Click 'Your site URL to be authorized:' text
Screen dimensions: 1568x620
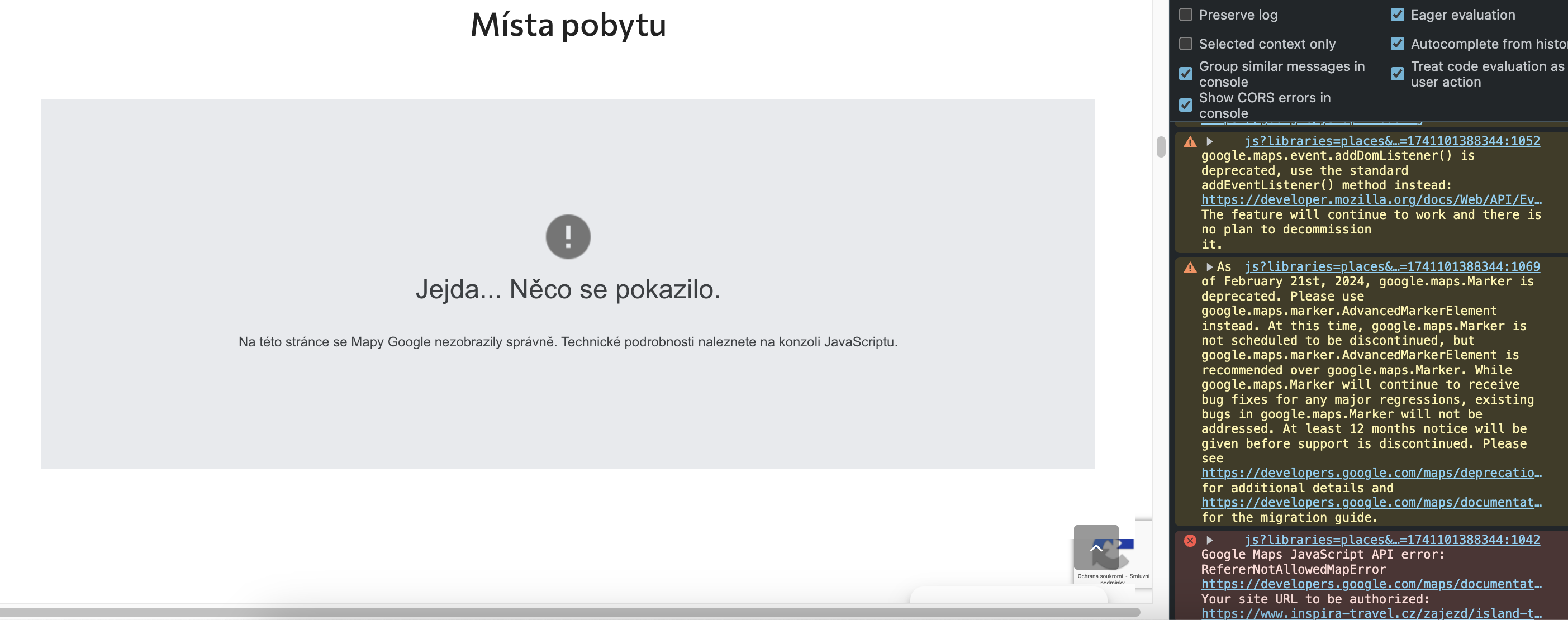(x=1315, y=599)
